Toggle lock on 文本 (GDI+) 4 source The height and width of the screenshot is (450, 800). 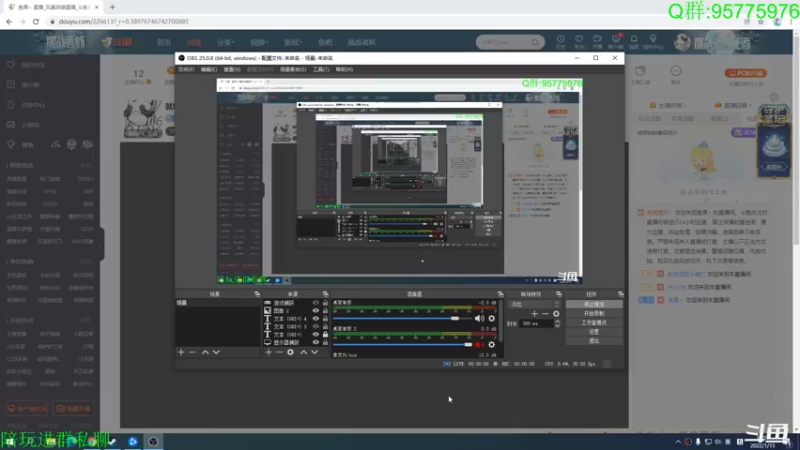pos(325,319)
